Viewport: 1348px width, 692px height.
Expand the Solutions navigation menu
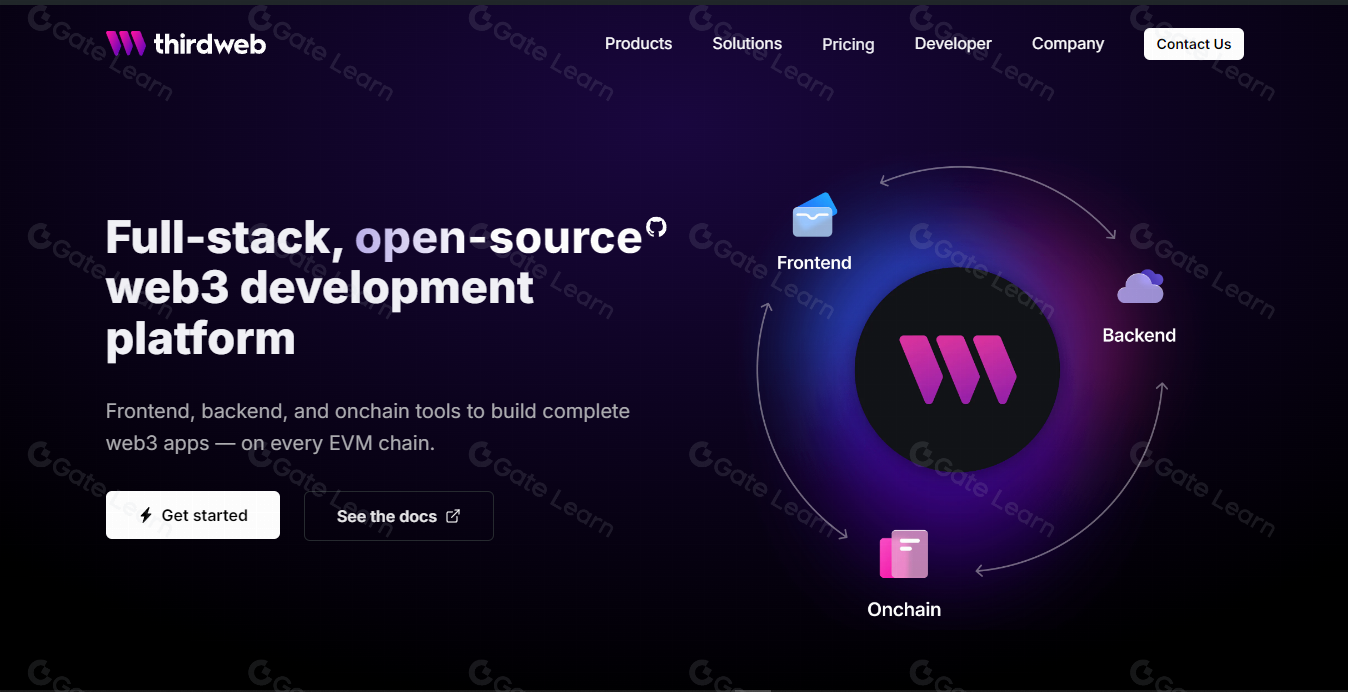747,44
